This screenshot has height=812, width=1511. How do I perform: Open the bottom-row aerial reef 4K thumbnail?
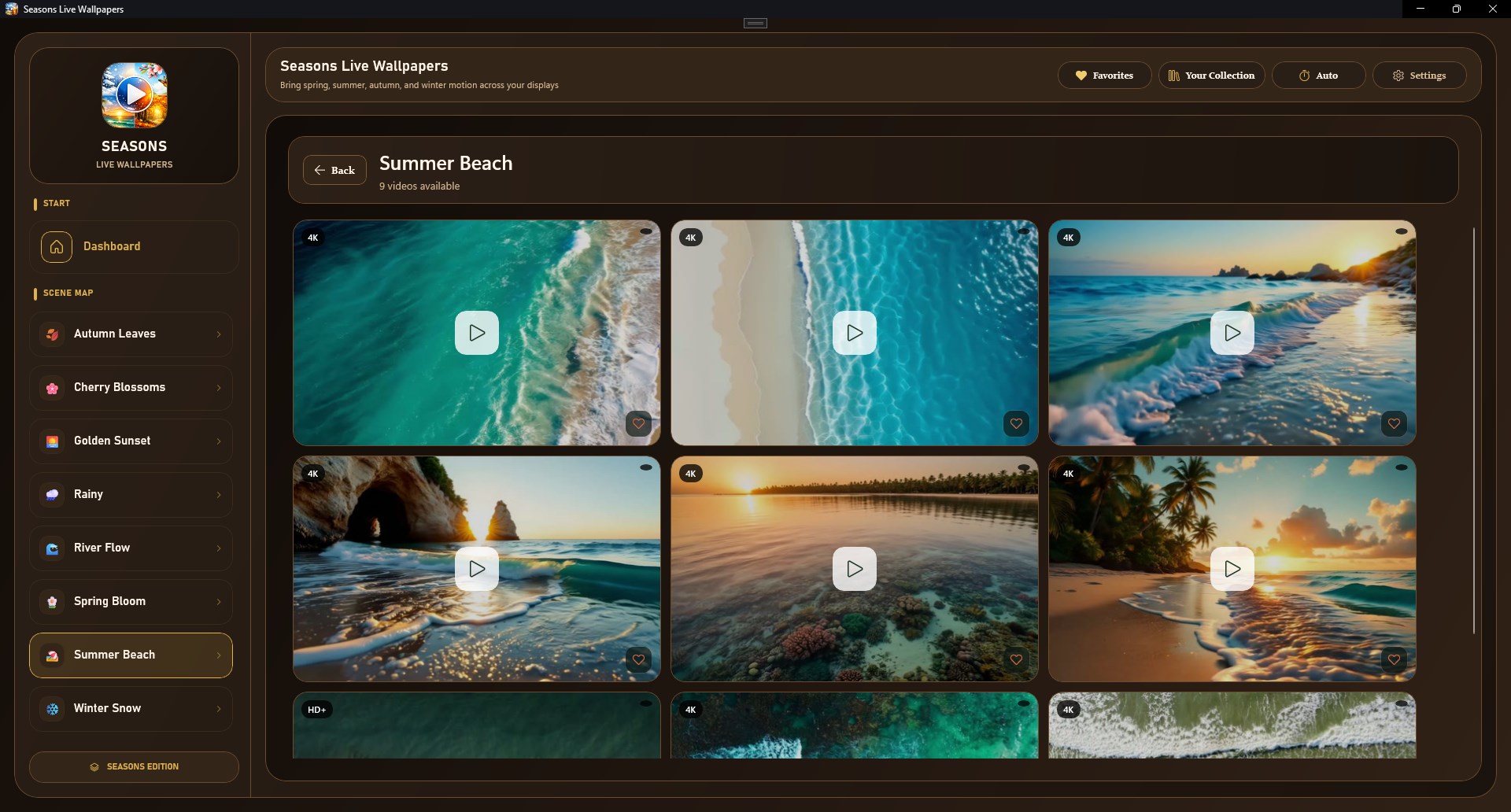coord(855,725)
